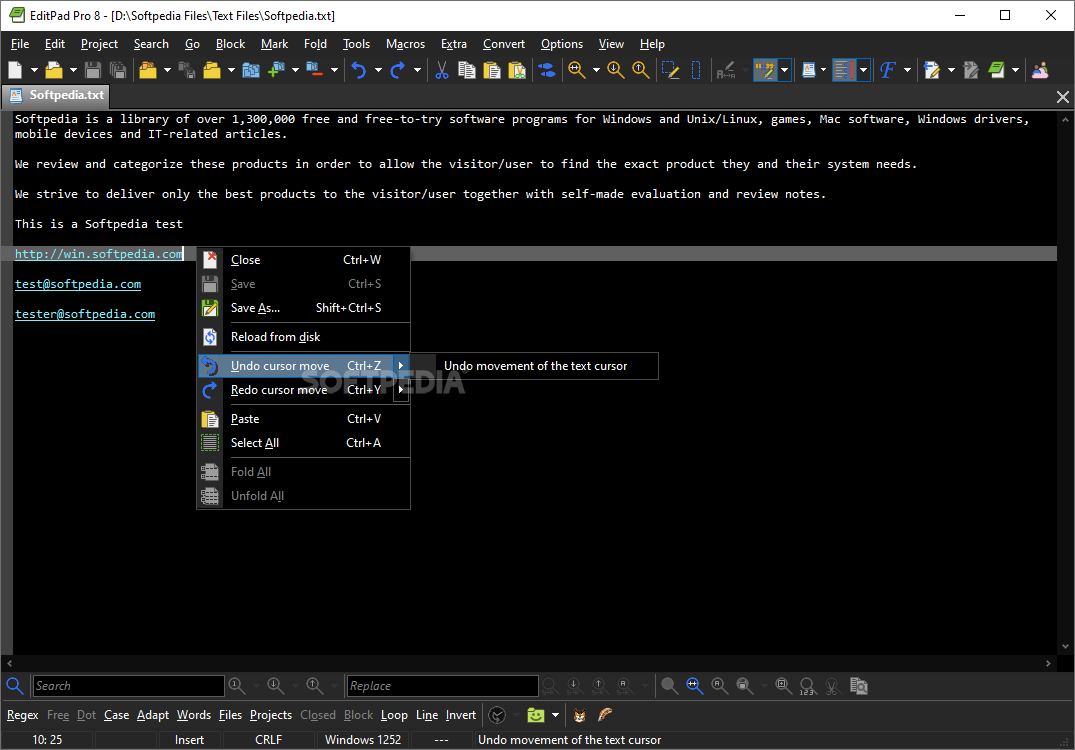Click inside the Search input field
Screen dimensions: 1075x750
[x=128, y=686]
